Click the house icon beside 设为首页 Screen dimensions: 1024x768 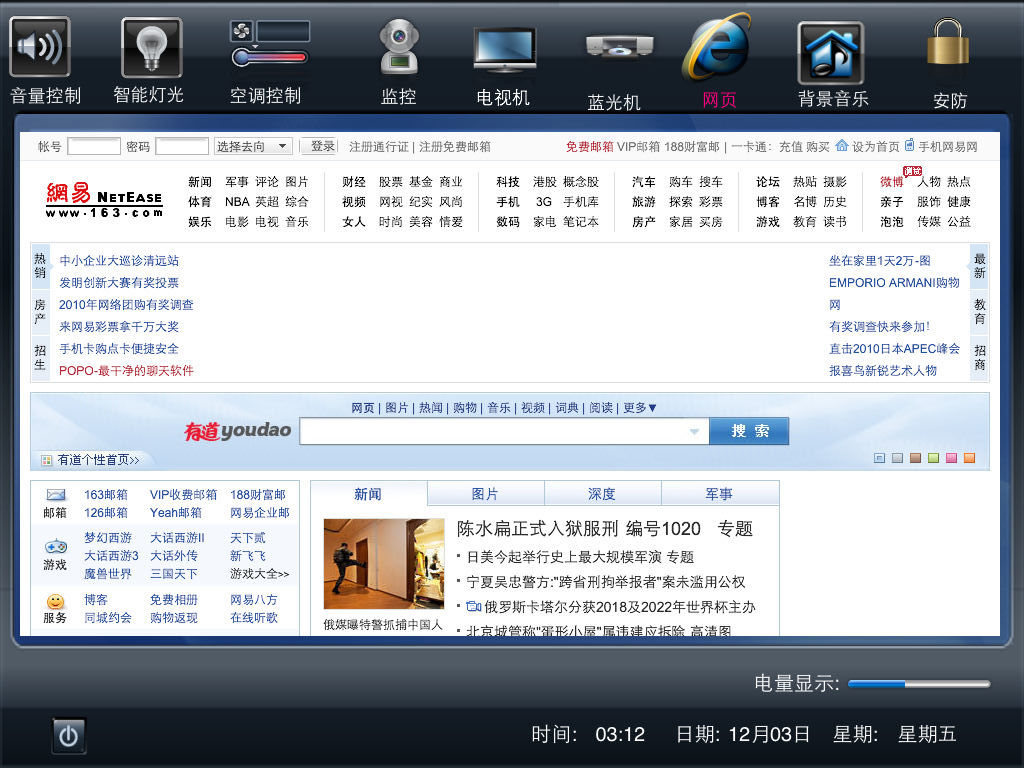click(842, 145)
